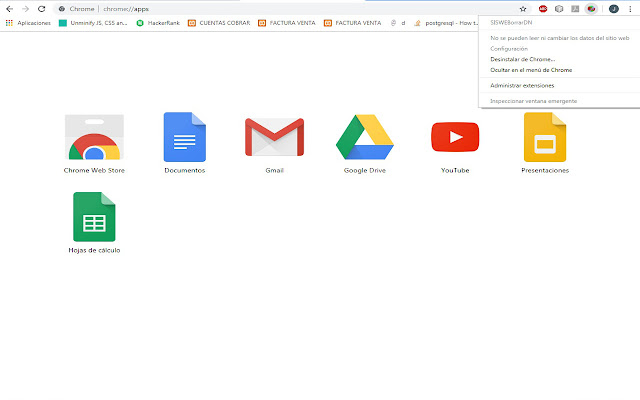Open the bookmark labeled d
The height and width of the screenshot is (400, 640).
tap(398, 23)
